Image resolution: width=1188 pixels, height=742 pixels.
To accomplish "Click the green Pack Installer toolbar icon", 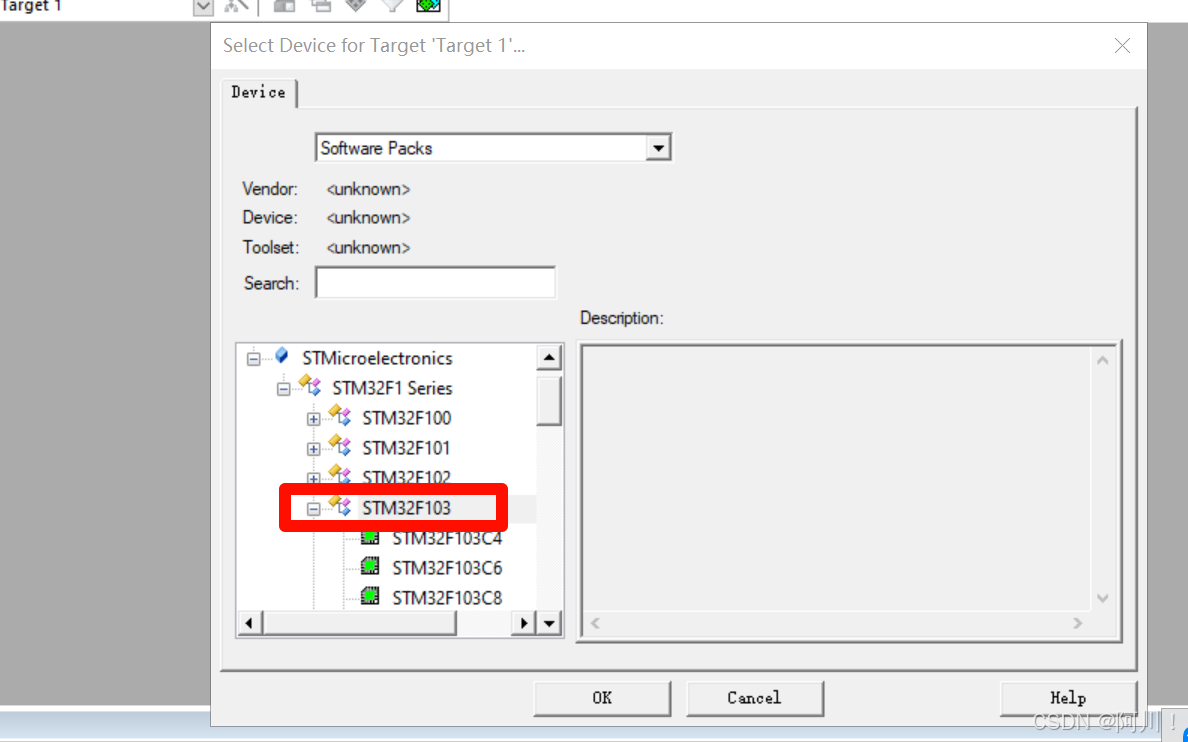I will click(428, 5).
